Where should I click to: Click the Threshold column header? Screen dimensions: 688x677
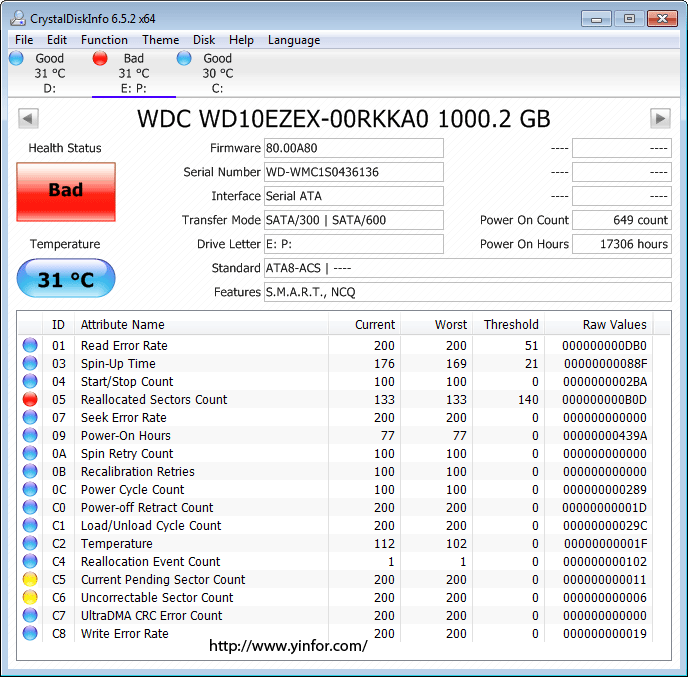click(x=509, y=325)
